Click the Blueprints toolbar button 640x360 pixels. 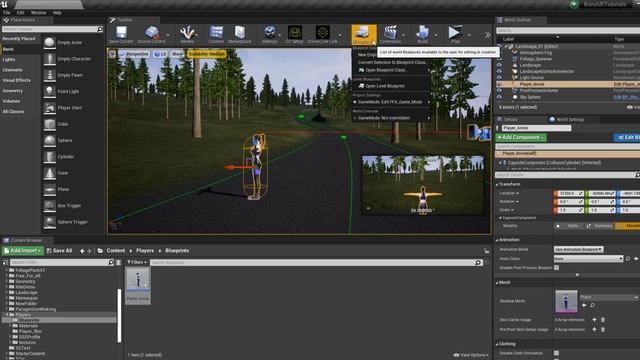pyautogui.click(x=364, y=34)
